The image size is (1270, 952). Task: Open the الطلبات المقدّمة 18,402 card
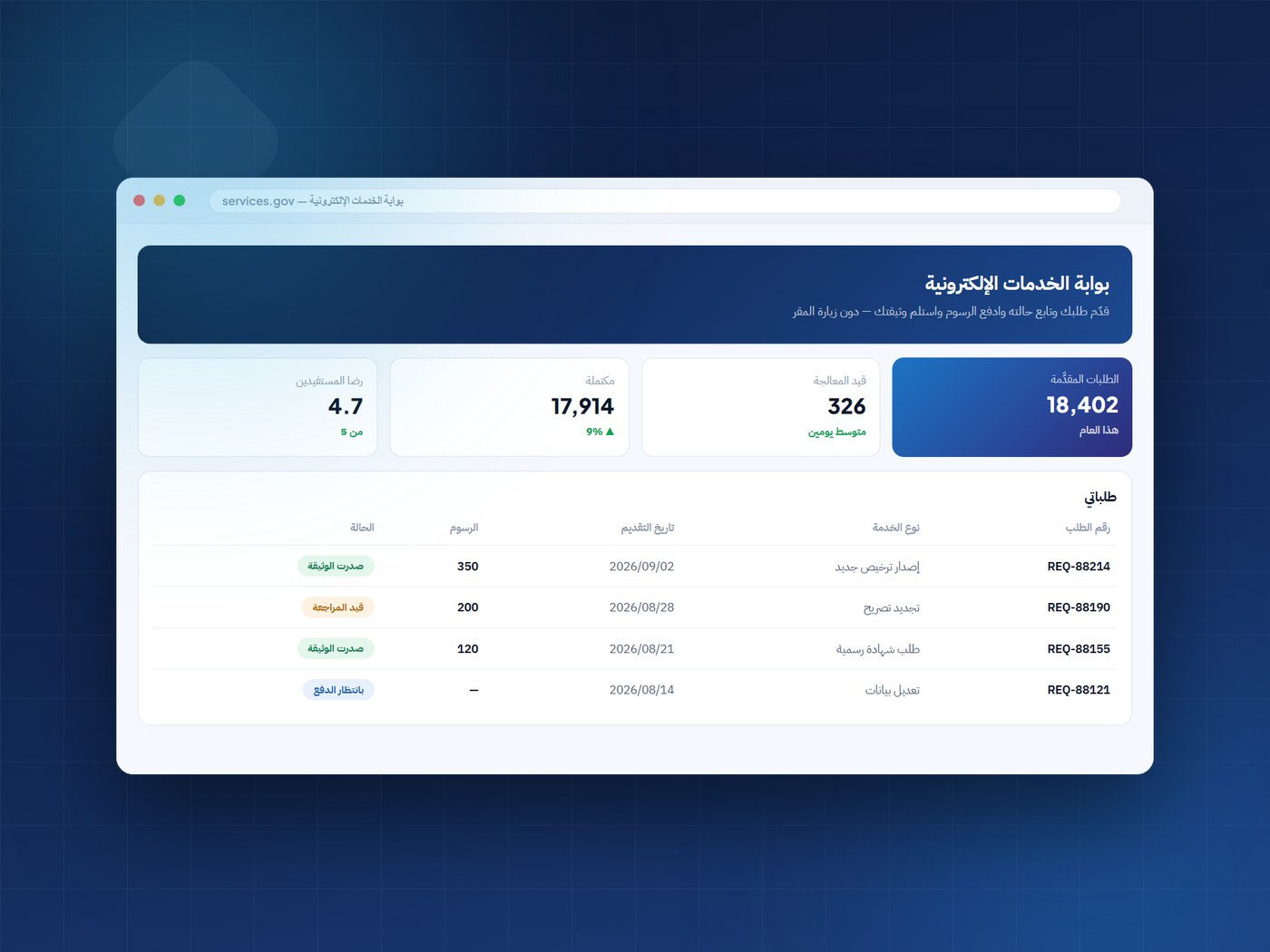(x=1011, y=407)
